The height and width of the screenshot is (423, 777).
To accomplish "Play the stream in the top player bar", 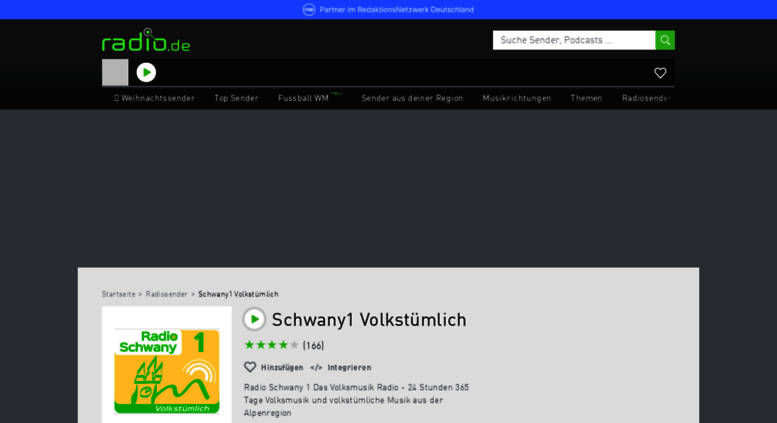I will click(146, 72).
